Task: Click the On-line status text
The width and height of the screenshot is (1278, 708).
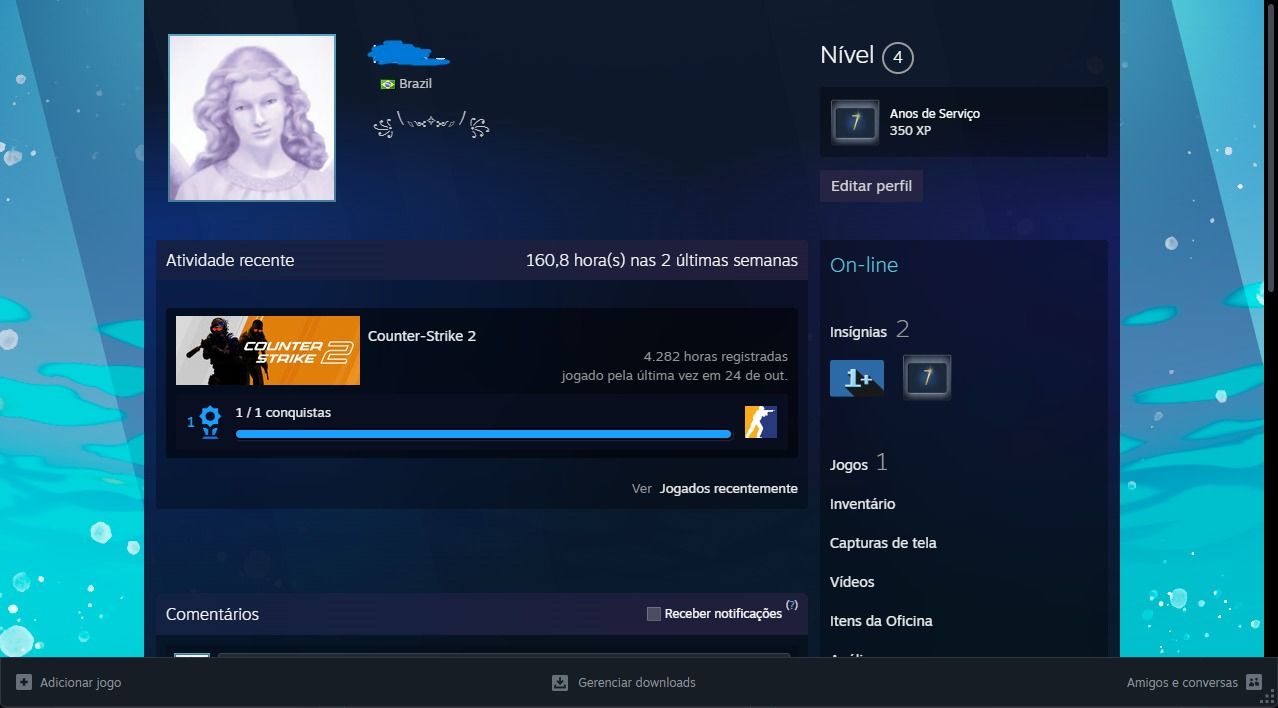Action: (864, 265)
